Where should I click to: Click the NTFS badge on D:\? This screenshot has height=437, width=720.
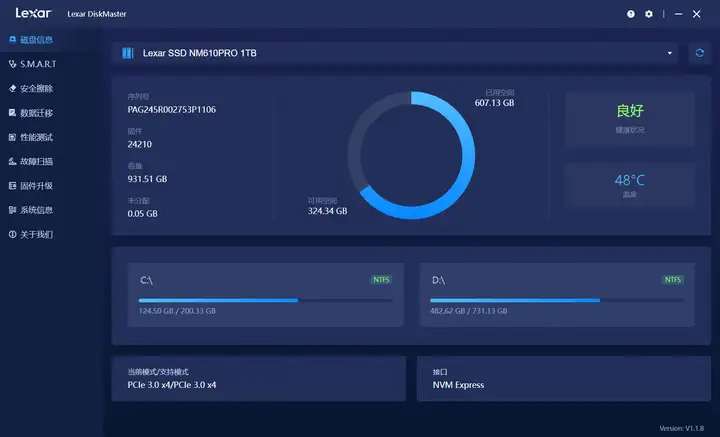tap(673, 280)
